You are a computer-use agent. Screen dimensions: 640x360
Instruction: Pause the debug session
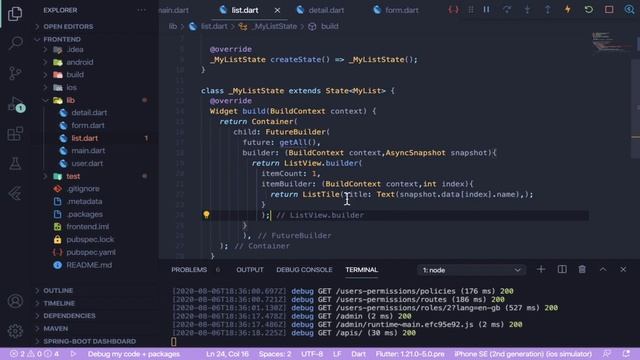486,9
